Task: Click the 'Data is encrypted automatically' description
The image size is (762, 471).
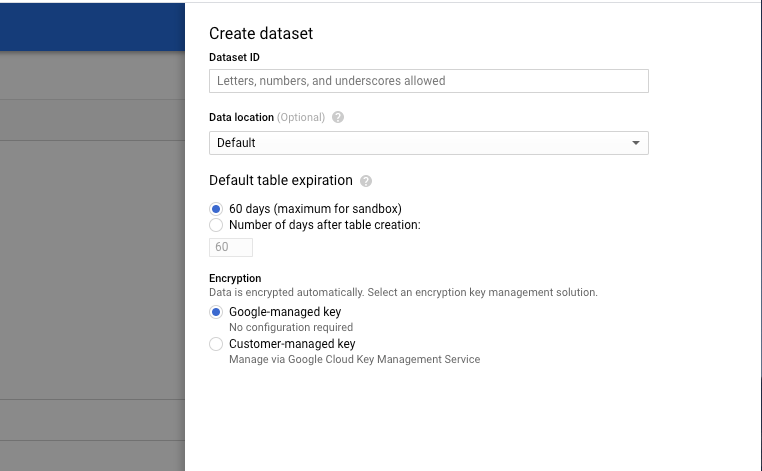Action: pyautogui.click(x=403, y=292)
